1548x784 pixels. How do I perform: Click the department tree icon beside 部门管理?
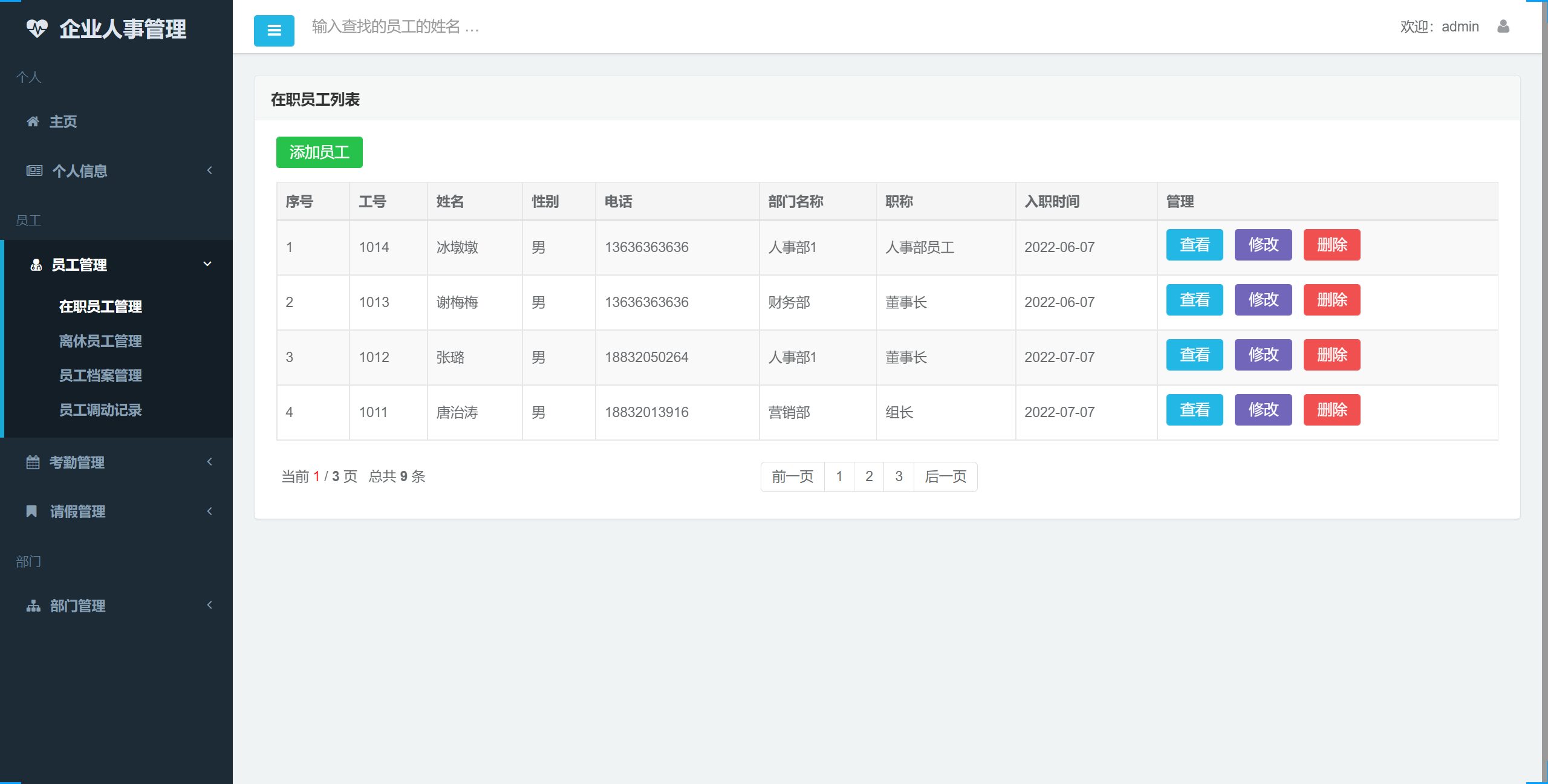pos(33,605)
